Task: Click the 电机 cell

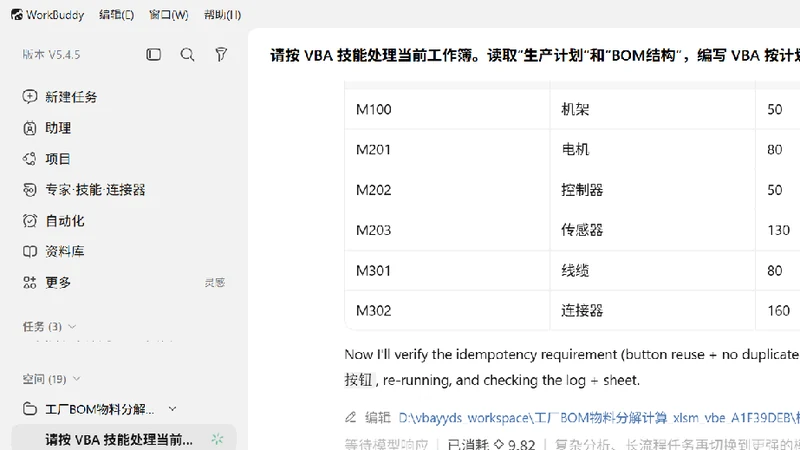Action: [575, 149]
